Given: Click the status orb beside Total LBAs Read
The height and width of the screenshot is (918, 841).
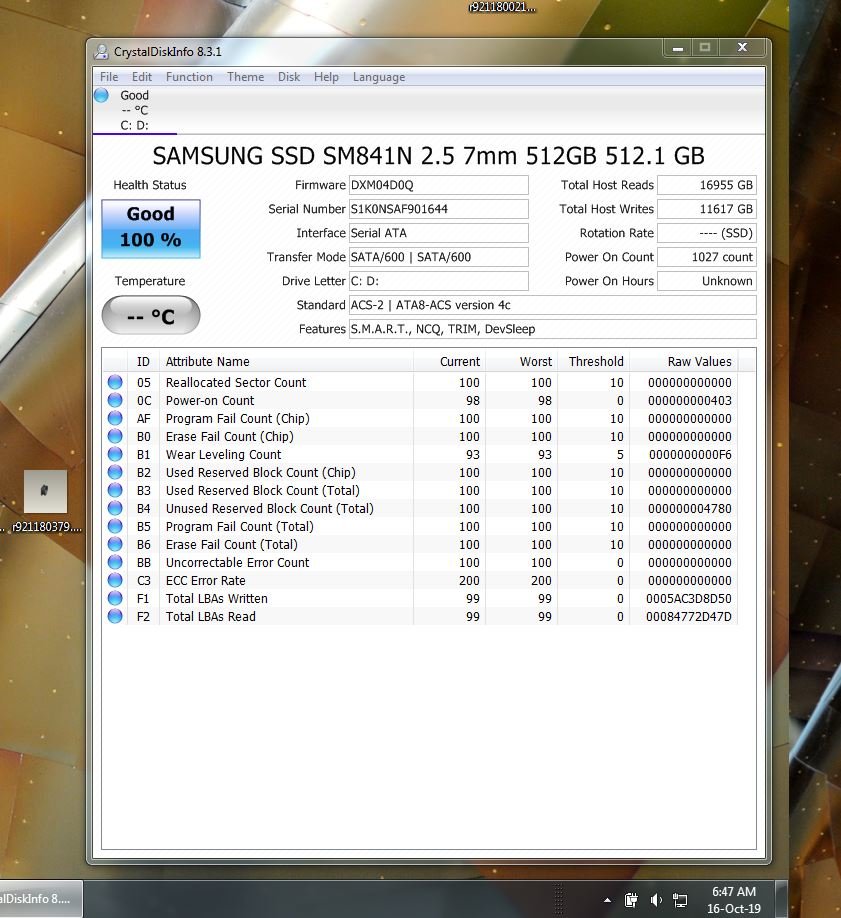Looking at the screenshot, I should (x=115, y=617).
